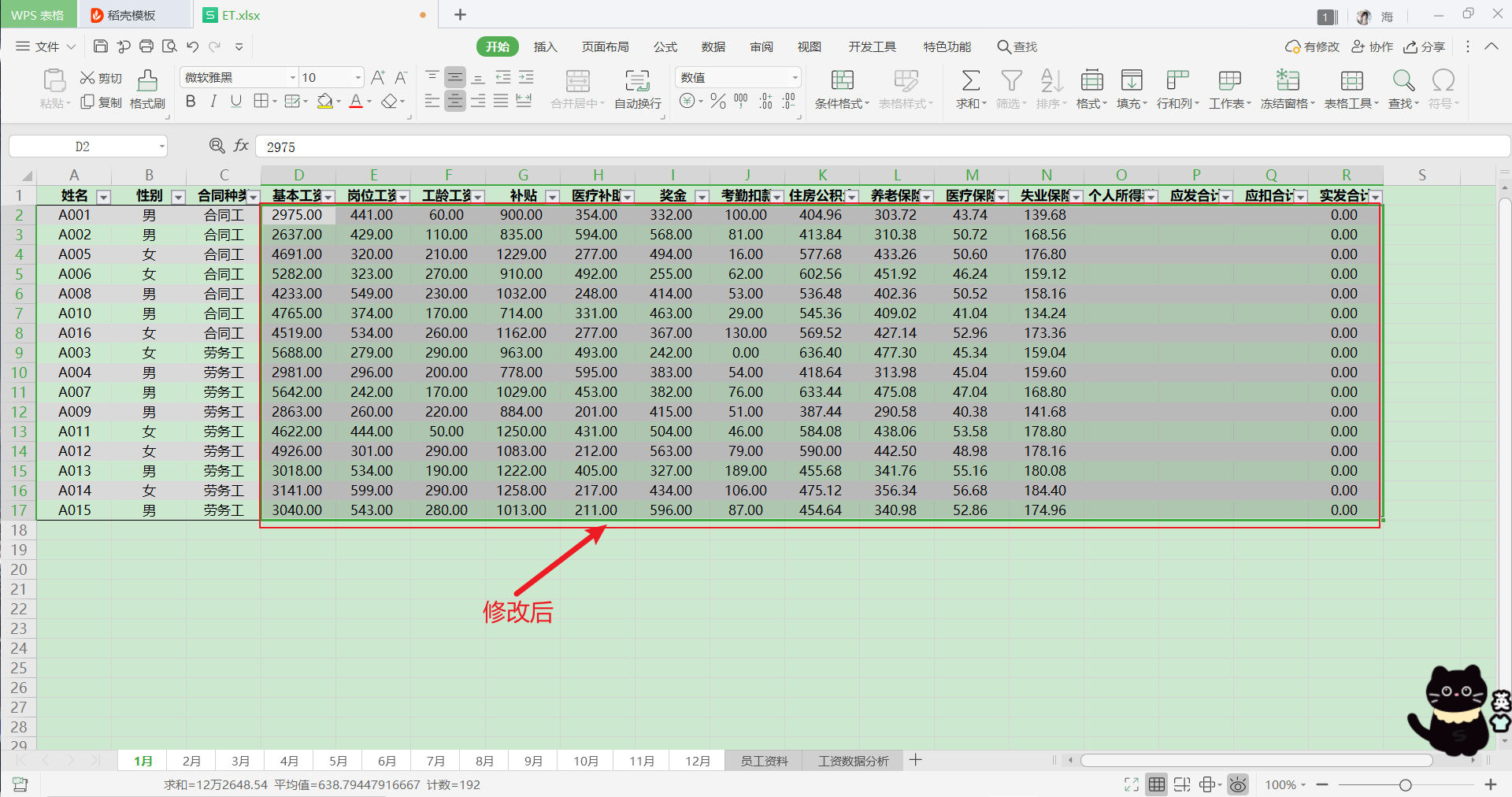Click the 有修改 status button
This screenshot has width=1512, height=797.
(1312, 46)
